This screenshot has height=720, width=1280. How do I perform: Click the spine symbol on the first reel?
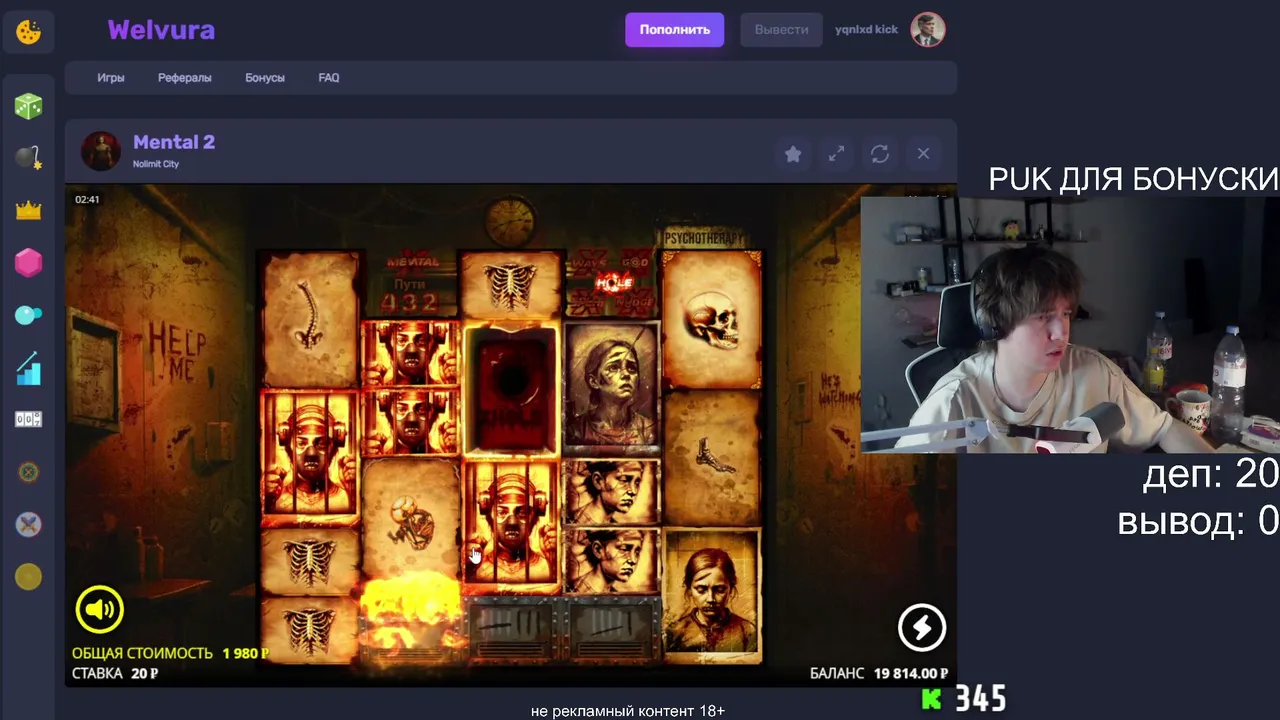tap(310, 320)
